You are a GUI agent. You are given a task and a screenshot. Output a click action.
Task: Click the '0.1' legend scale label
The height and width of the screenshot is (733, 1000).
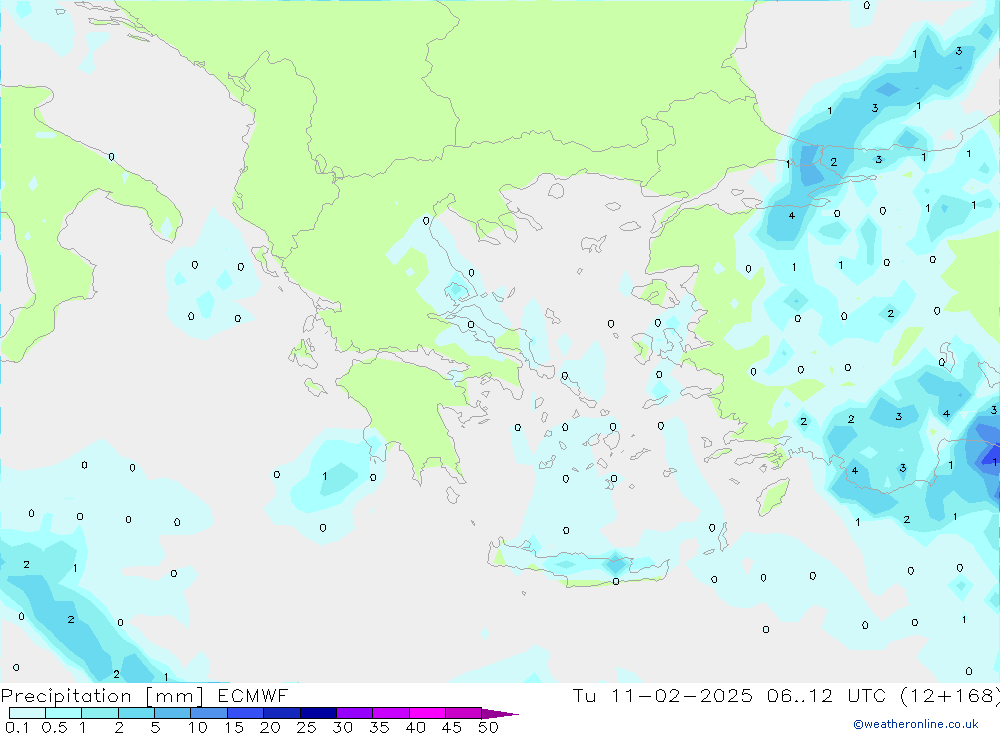[x=17, y=727]
